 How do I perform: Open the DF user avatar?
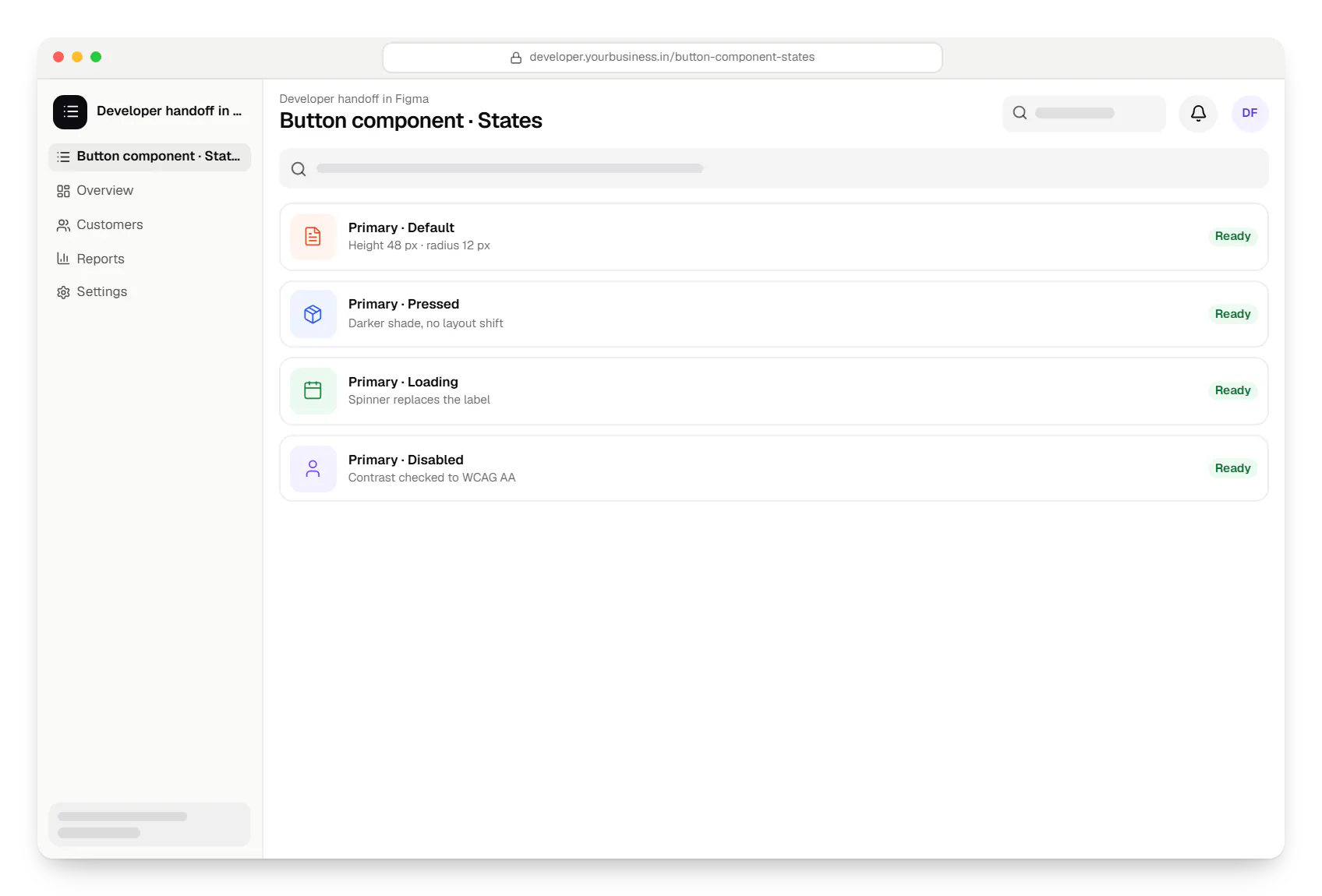(1250, 114)
